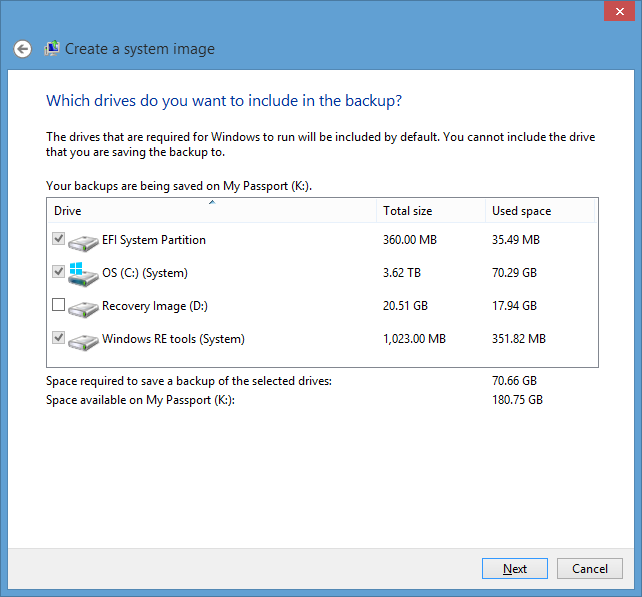Select the Windows RE tools (System) label
This screenshot has height=597, width=642.
(173, 339)
